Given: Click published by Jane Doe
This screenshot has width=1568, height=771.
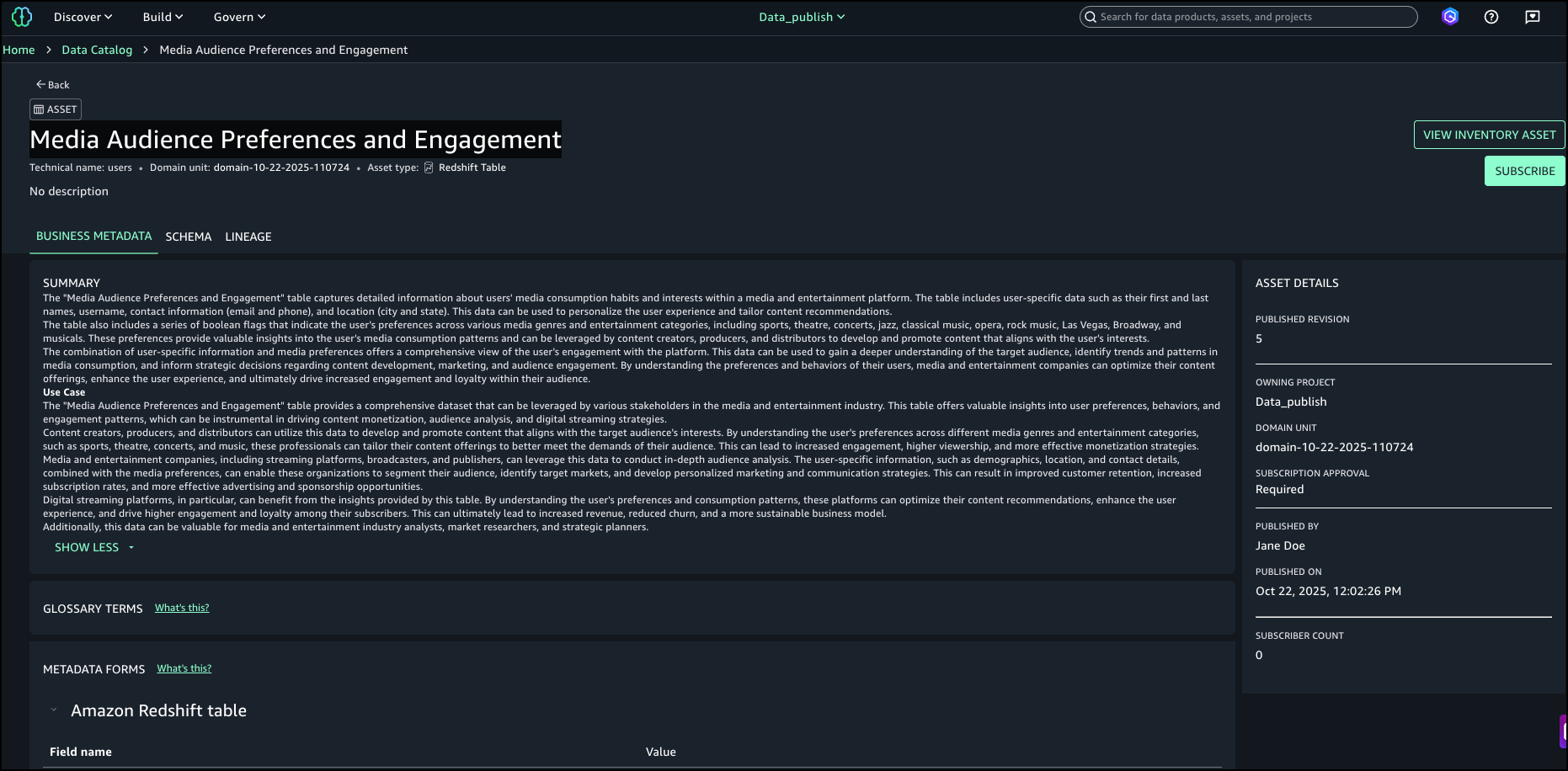Looking at the screenshot, I should pos(1280,545).
